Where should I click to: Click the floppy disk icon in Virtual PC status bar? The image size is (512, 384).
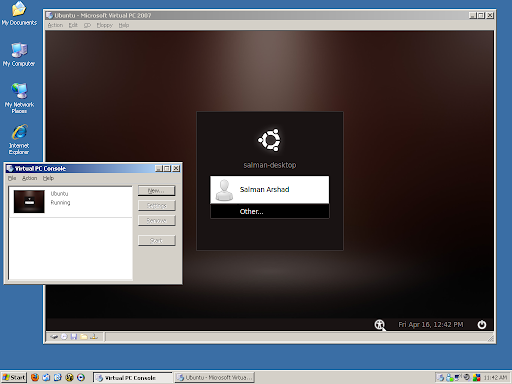pos(74,337)
